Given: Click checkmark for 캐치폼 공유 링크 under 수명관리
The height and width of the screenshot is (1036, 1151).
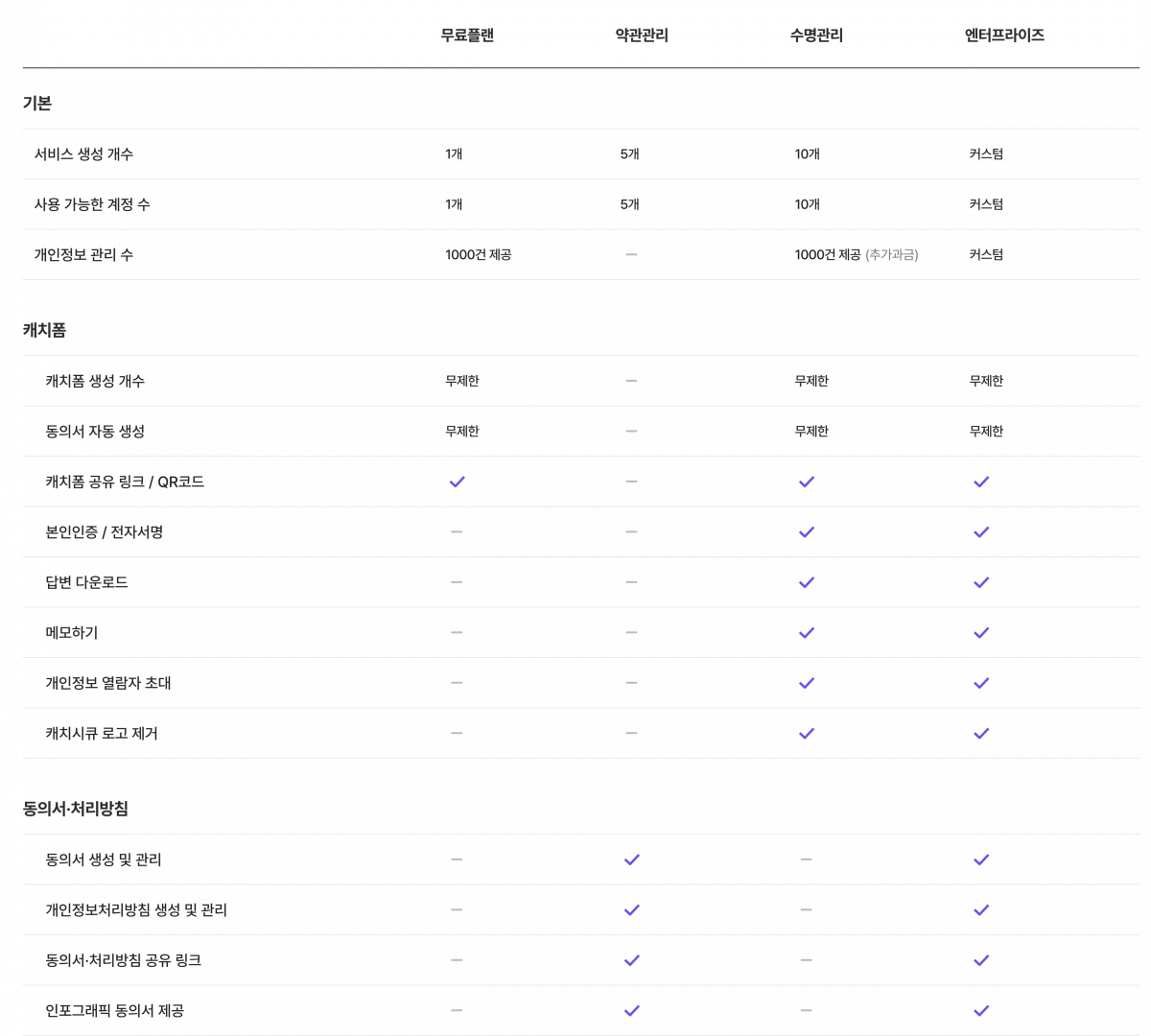Looking at the screenshot, I should click(x=807, y=482).
